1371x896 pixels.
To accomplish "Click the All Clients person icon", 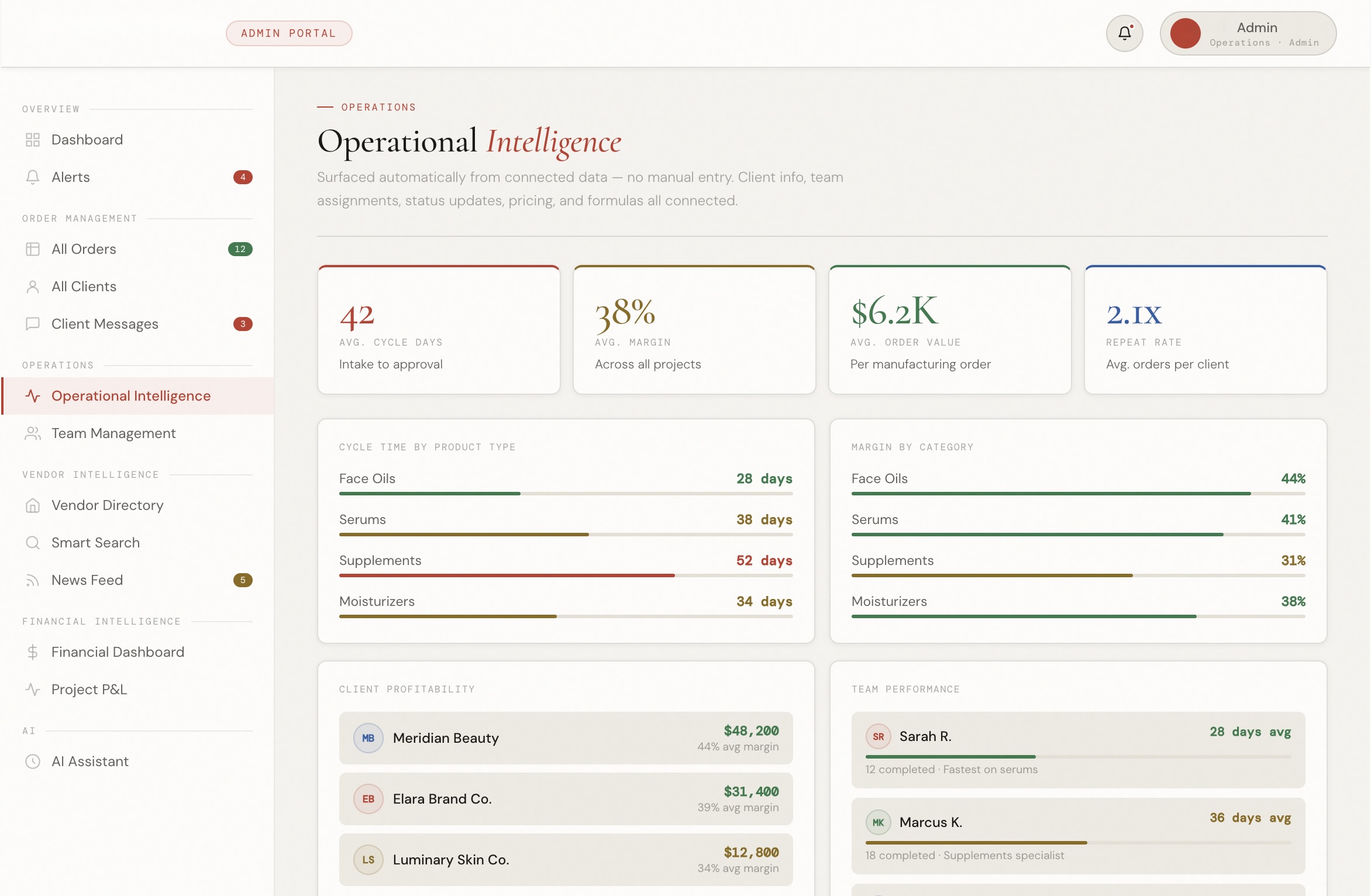I will click(33, 287).
